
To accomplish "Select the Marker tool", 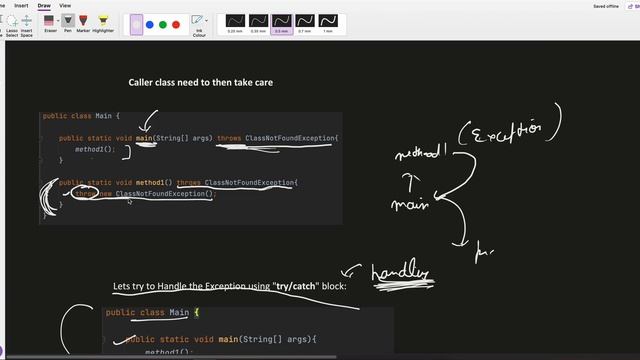I will tap(83, 23).
